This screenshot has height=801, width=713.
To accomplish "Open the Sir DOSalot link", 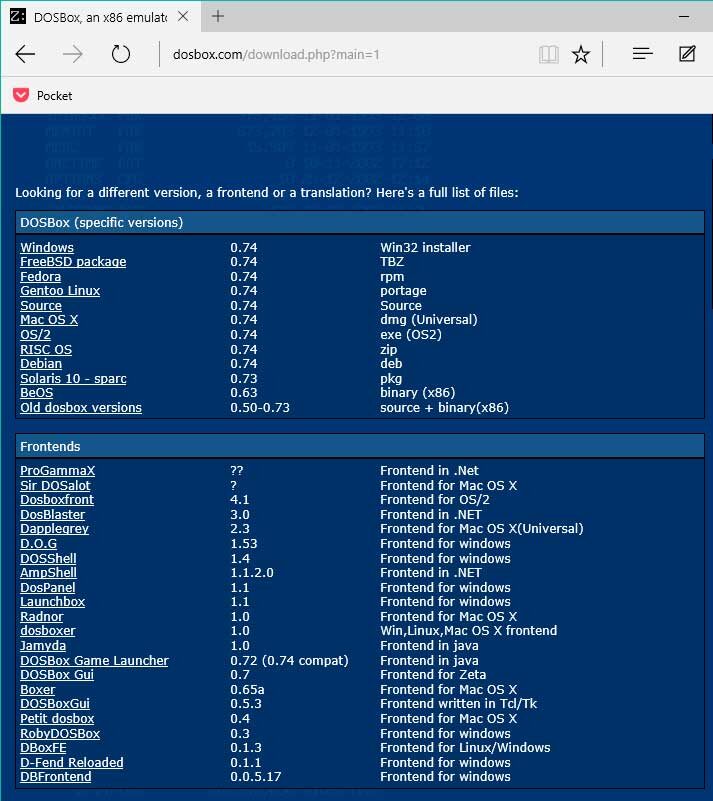I will coord(55,485).
